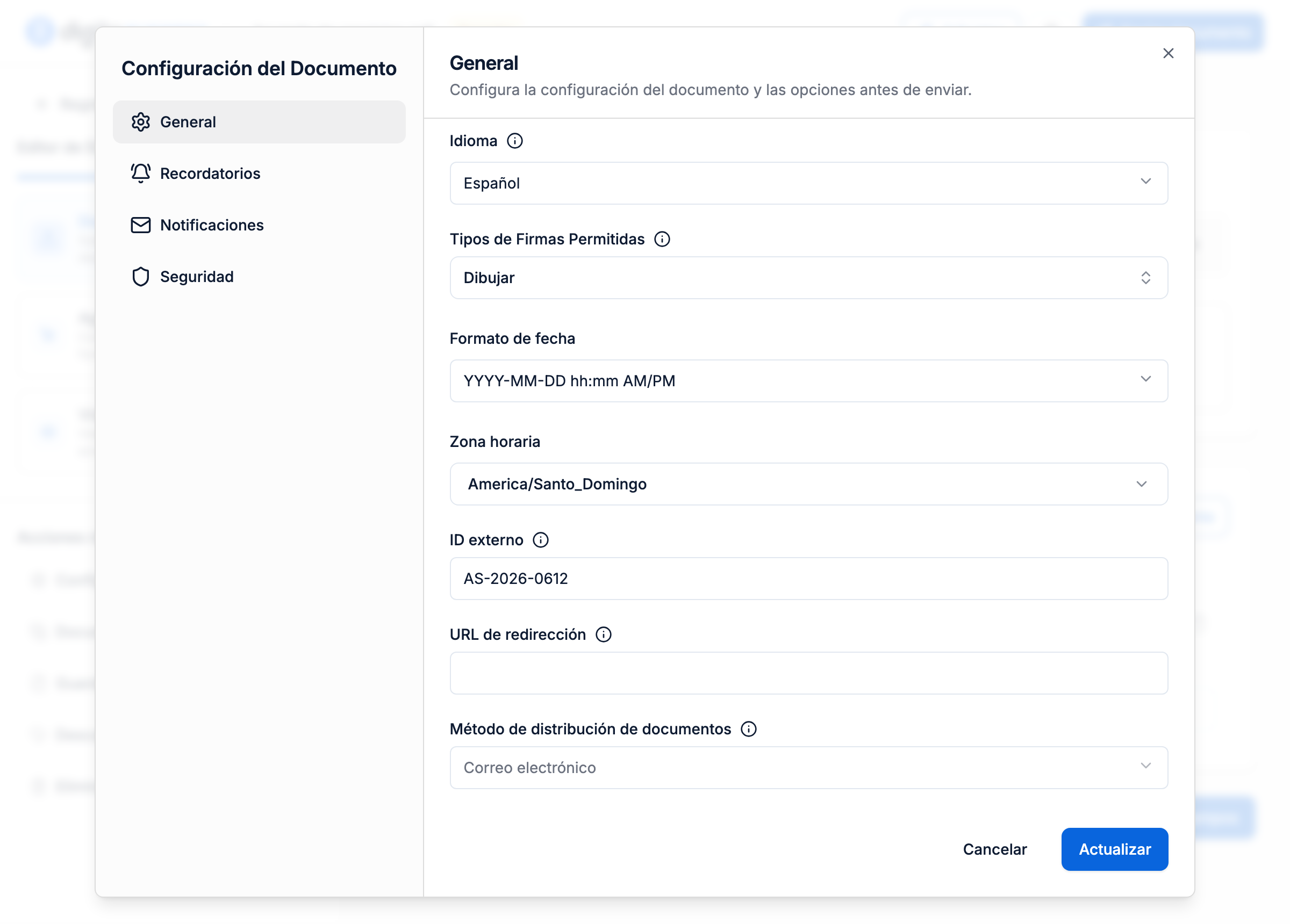Click the 'Configuración del Documento' heading
Image resolution: width=1290 pixels, height=924 pixels.
(x=260, y=68)
